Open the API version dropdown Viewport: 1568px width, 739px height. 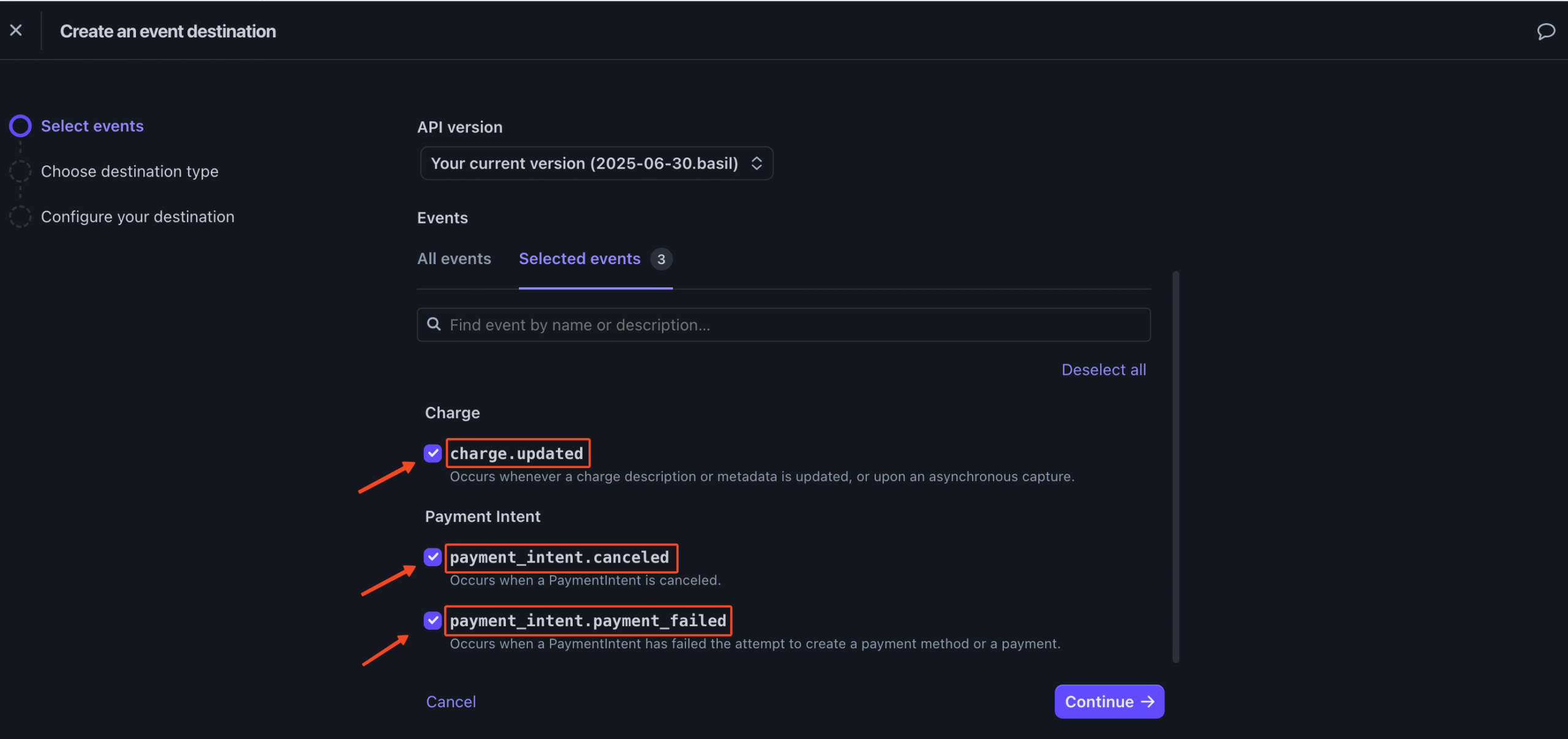click(596, 163)
